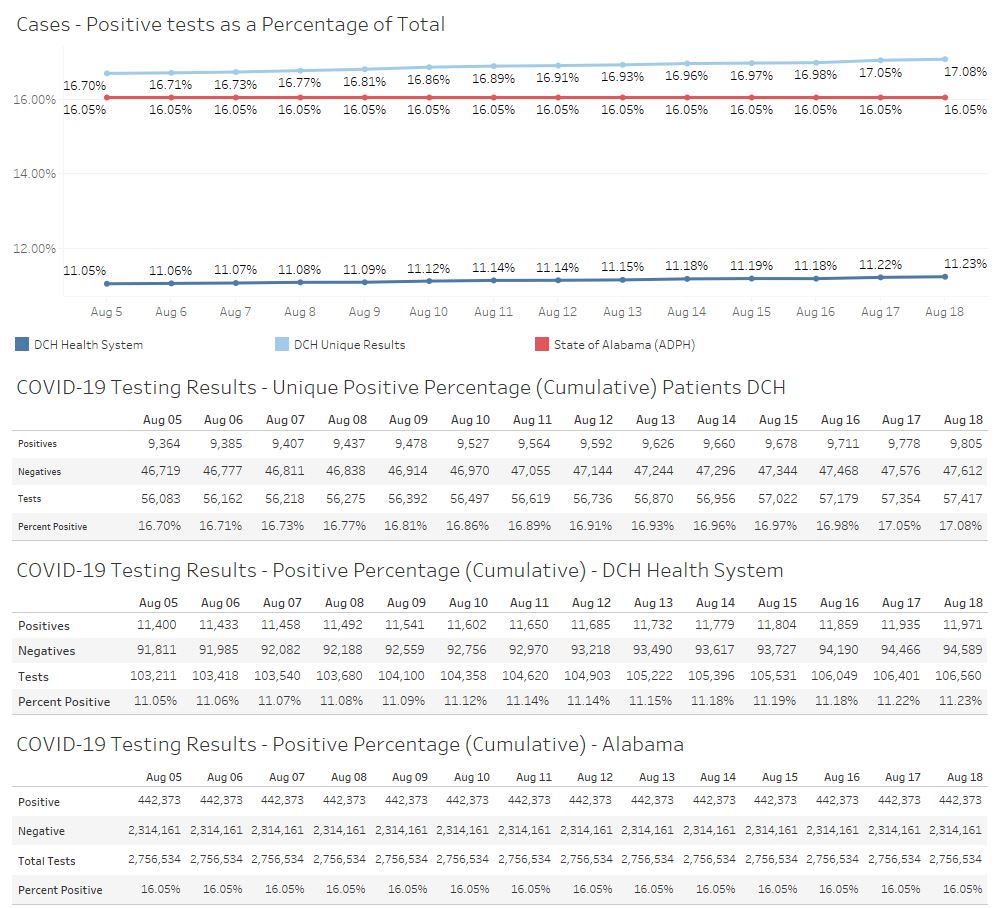
Task: Click the DCH Health System legend color swatch
Action: pyautogui.click(x=22, y=345)
